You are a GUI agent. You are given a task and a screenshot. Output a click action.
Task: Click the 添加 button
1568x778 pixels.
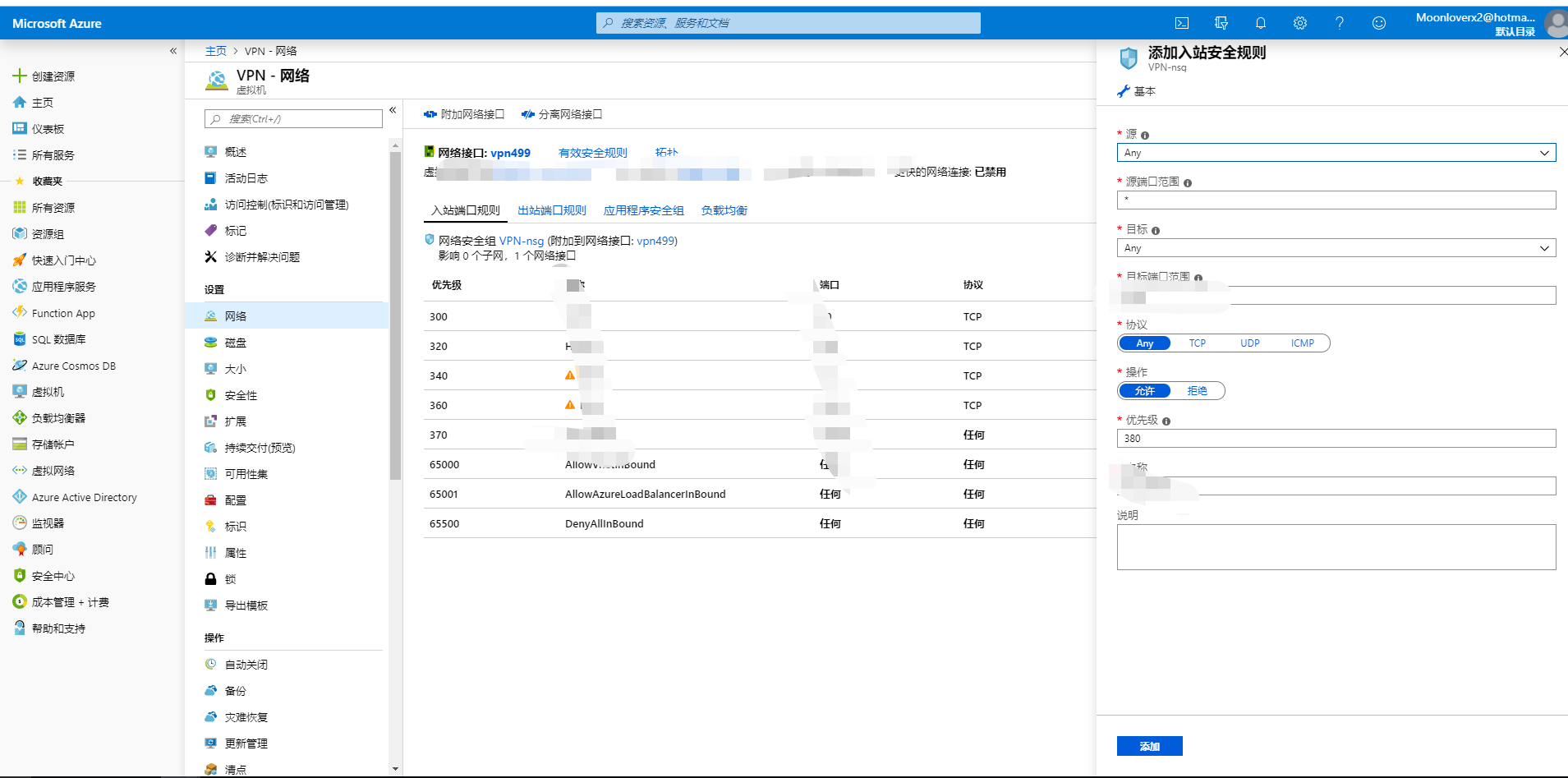pos(1150,746)
